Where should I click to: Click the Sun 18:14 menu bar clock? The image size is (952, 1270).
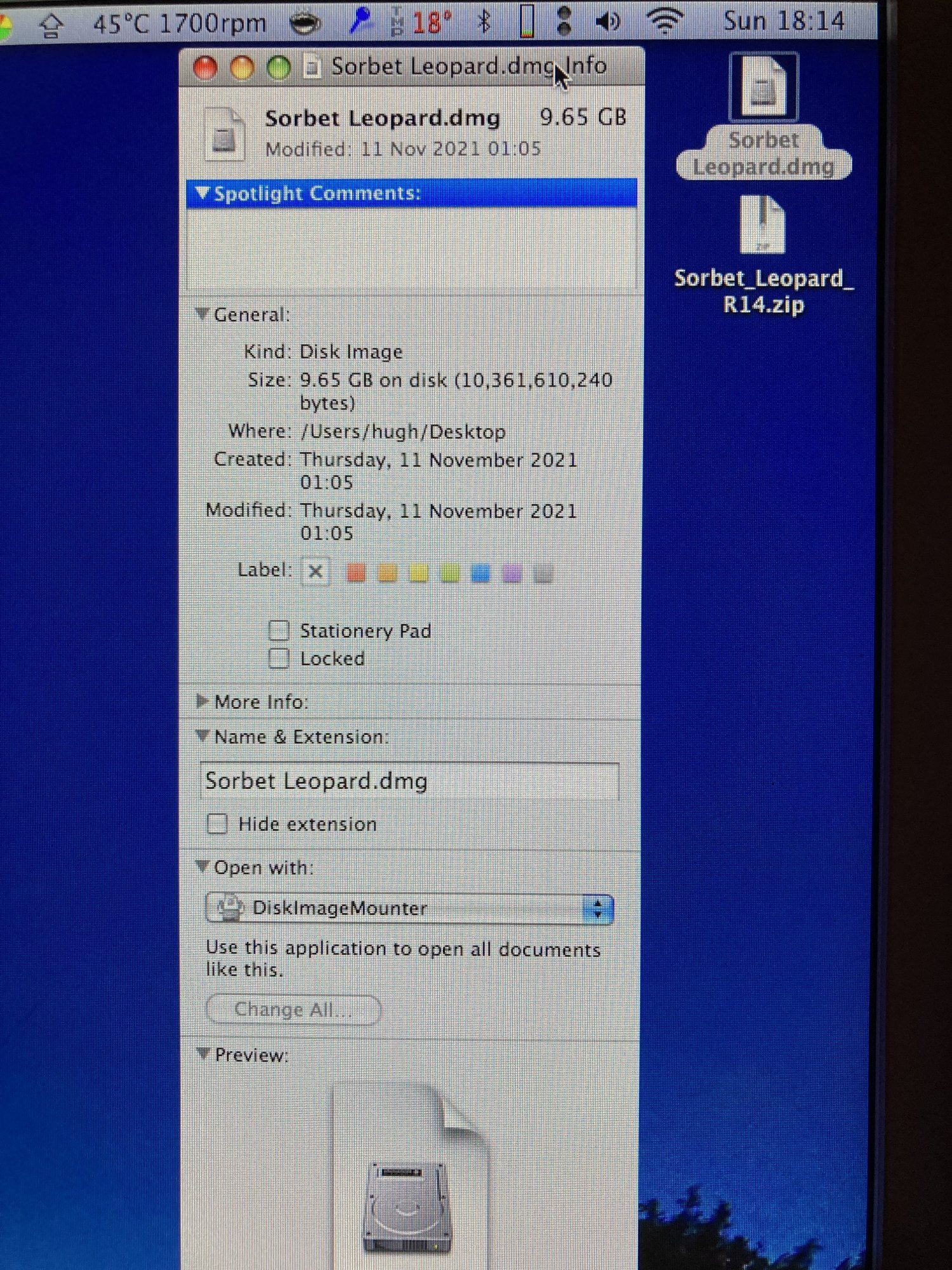(x=784, y=22)
